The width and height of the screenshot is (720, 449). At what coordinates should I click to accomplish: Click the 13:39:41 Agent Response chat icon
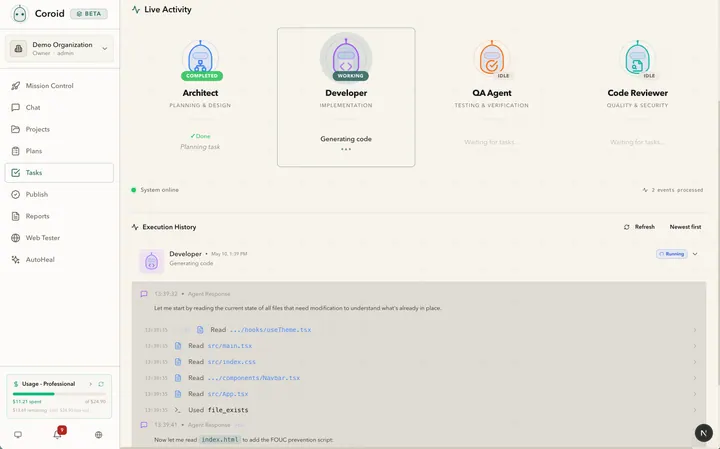tap(144, 425)
